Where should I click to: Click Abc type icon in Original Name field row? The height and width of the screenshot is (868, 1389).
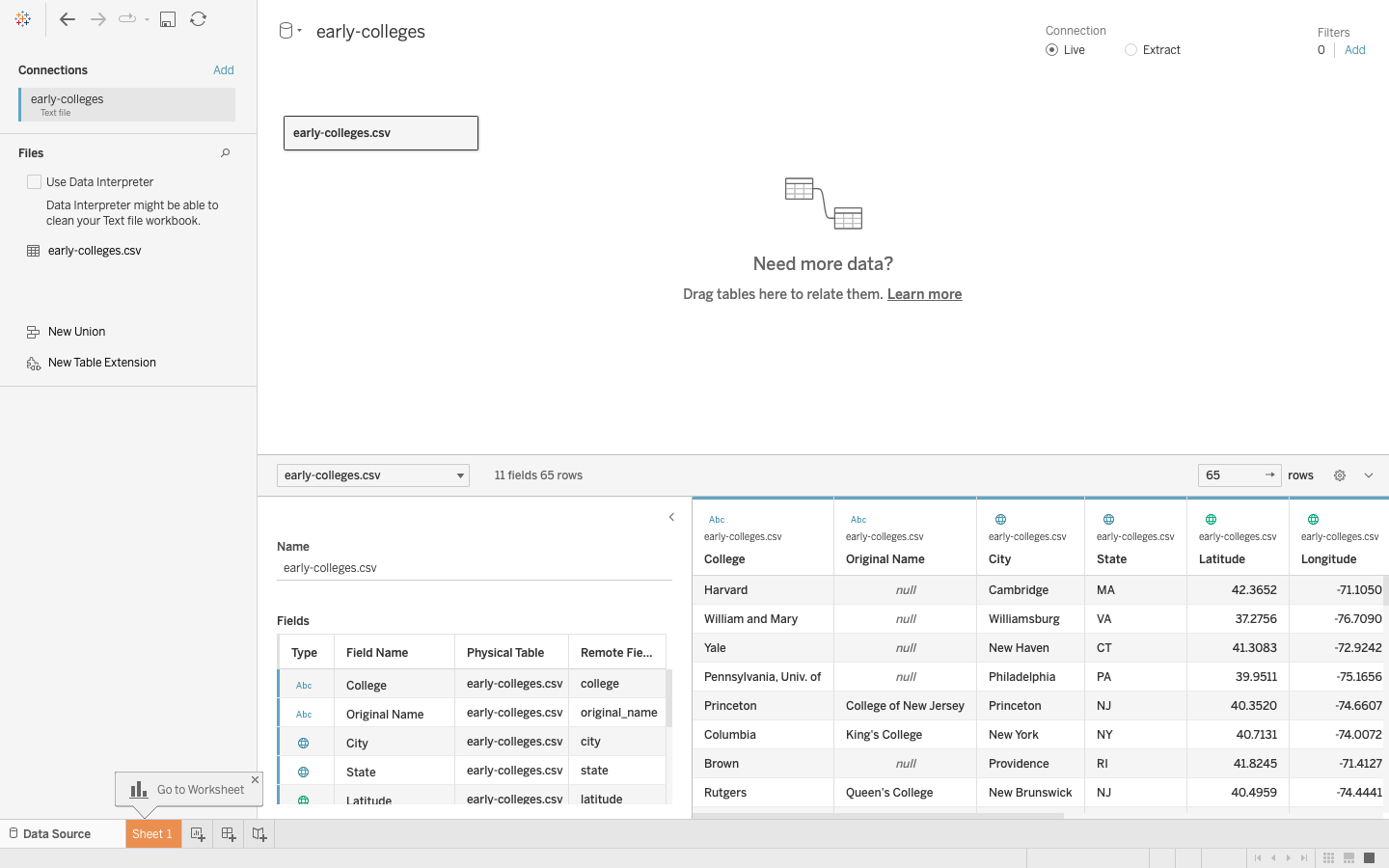coord(304,715)
